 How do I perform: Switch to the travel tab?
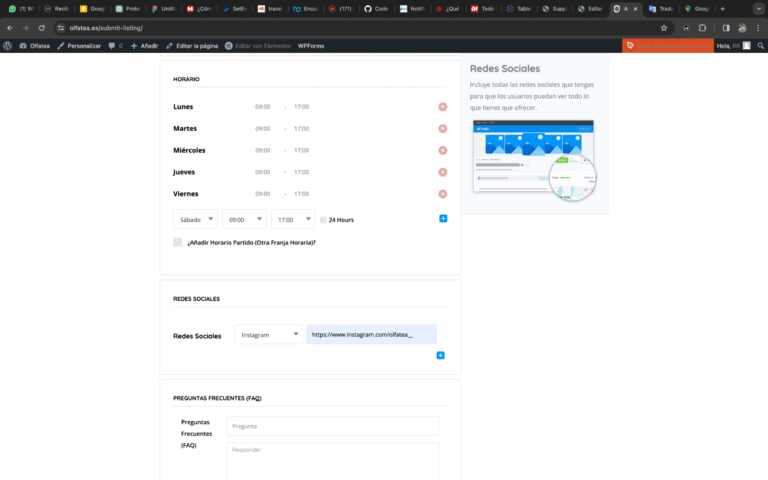(270, 9)
